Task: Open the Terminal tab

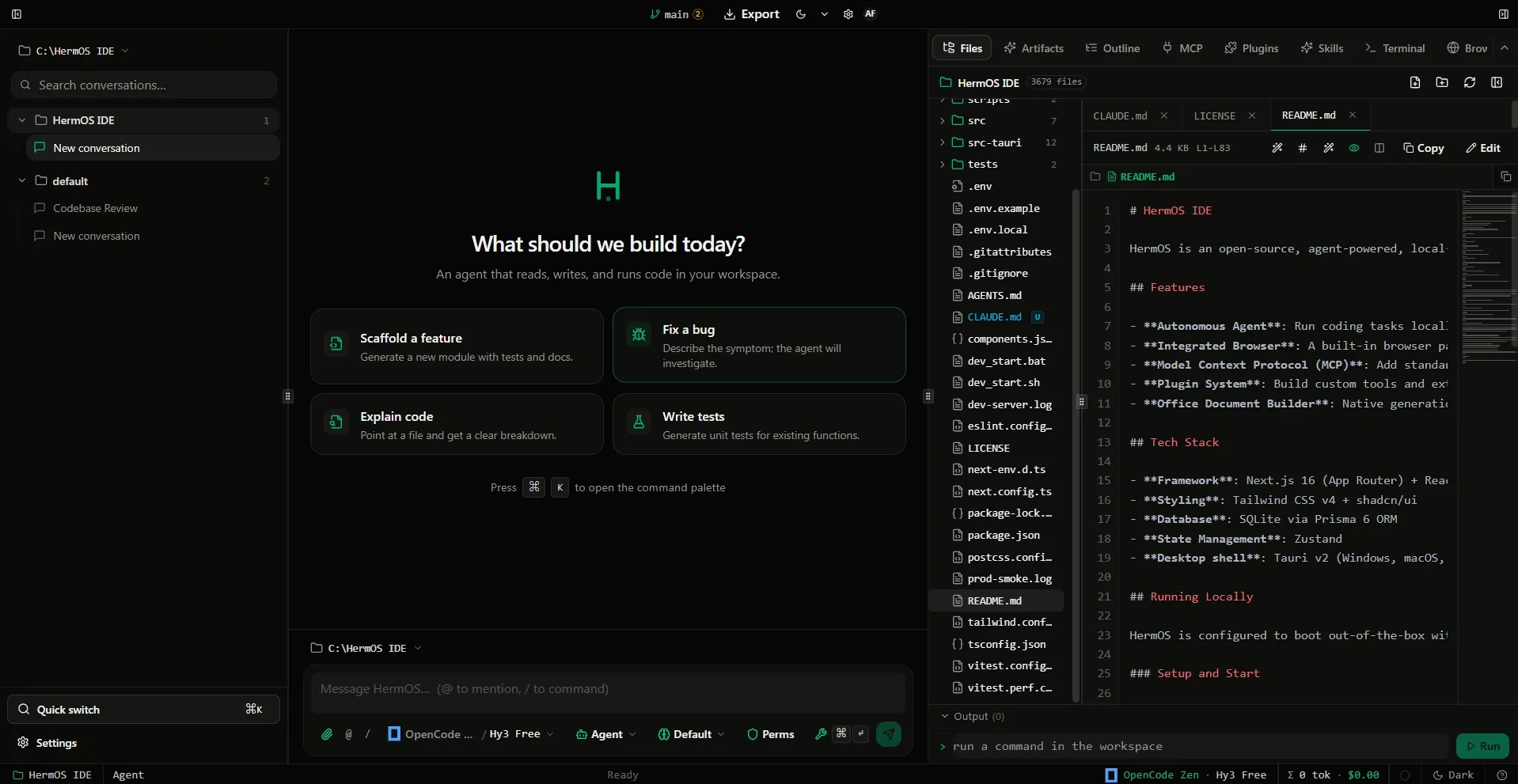Action: pos(1395,48)
